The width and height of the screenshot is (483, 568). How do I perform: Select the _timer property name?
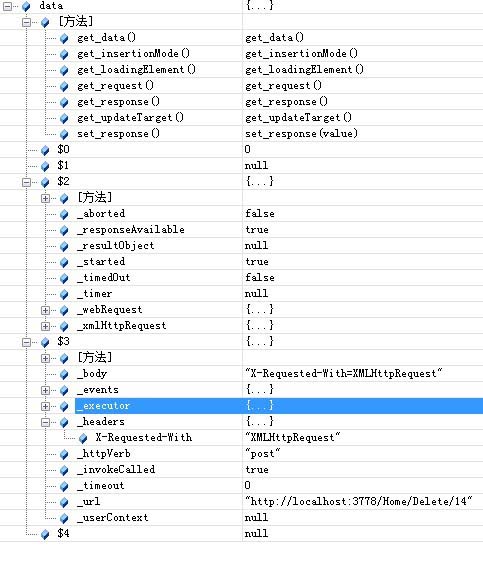[x=95, y=294]
